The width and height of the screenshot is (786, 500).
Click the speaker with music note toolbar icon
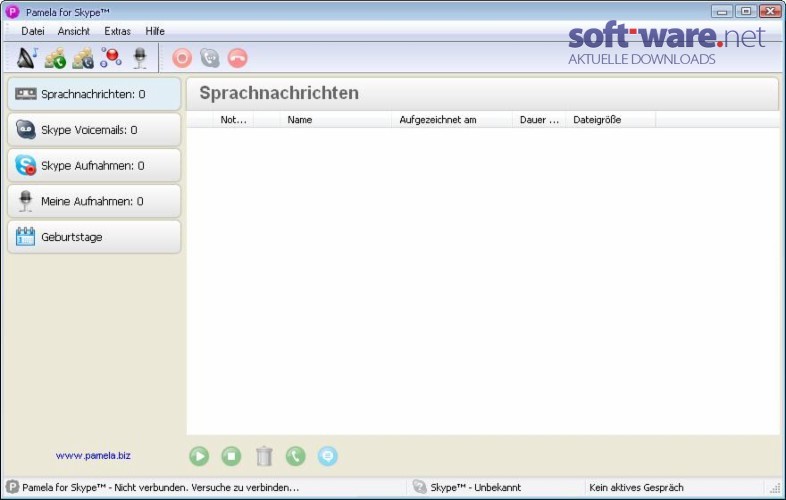[x=27, y=58]
